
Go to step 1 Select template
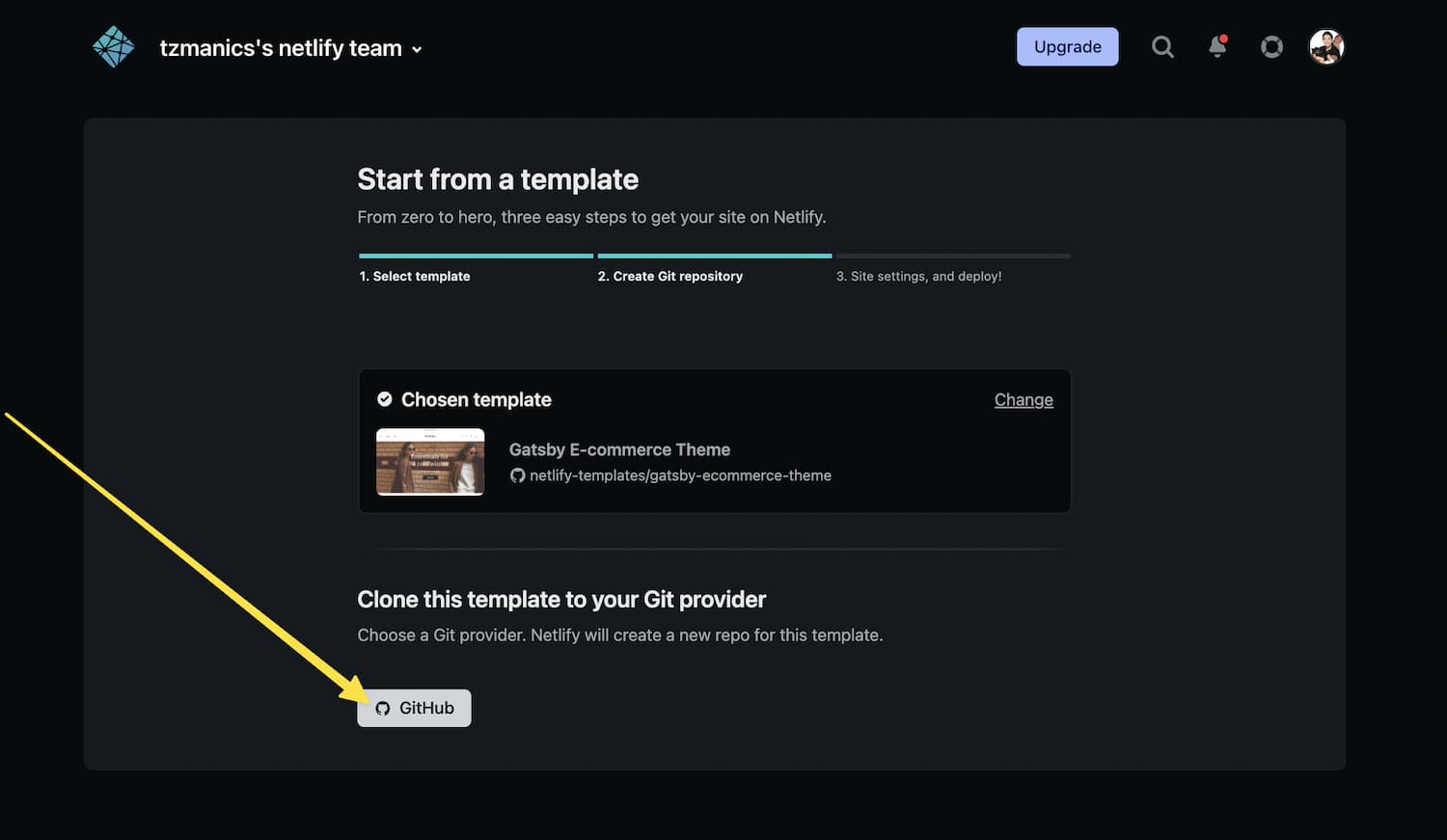pyautogui.click(x=415, y=276)
